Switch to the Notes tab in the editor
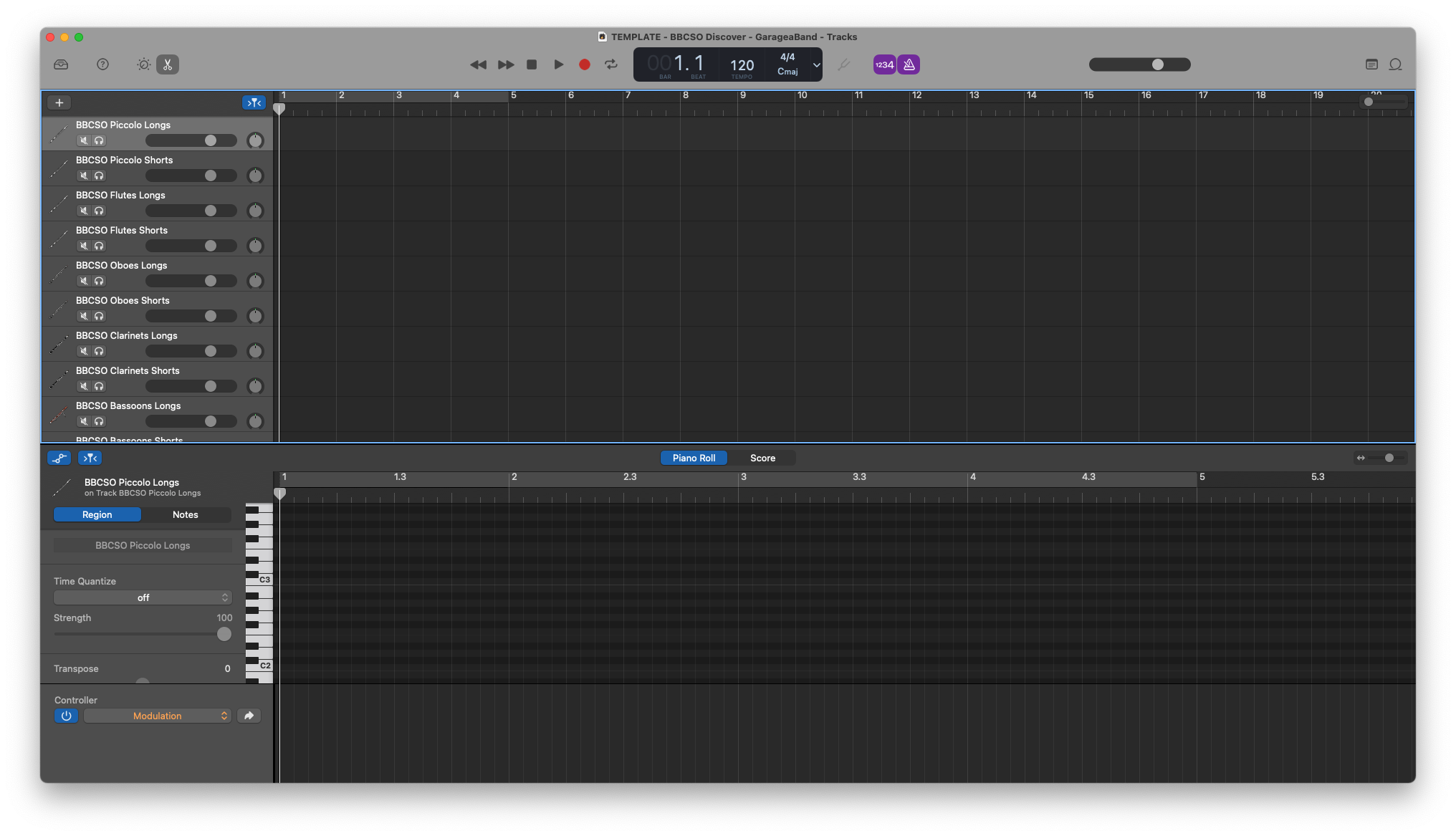This screenshot has width=1456, height=836. (185, 514)
